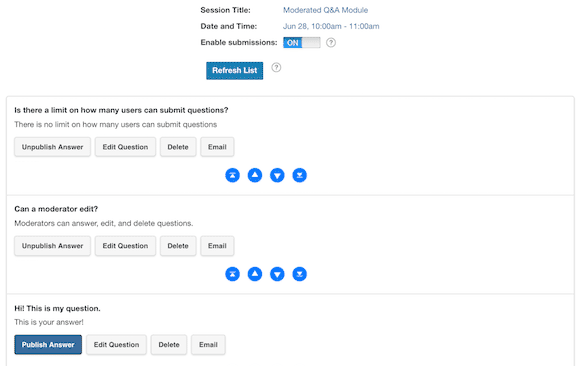Edit the 'Can a moderator edit?' question
The height and width of the screenshot is (366, 580).
(125, 246)
